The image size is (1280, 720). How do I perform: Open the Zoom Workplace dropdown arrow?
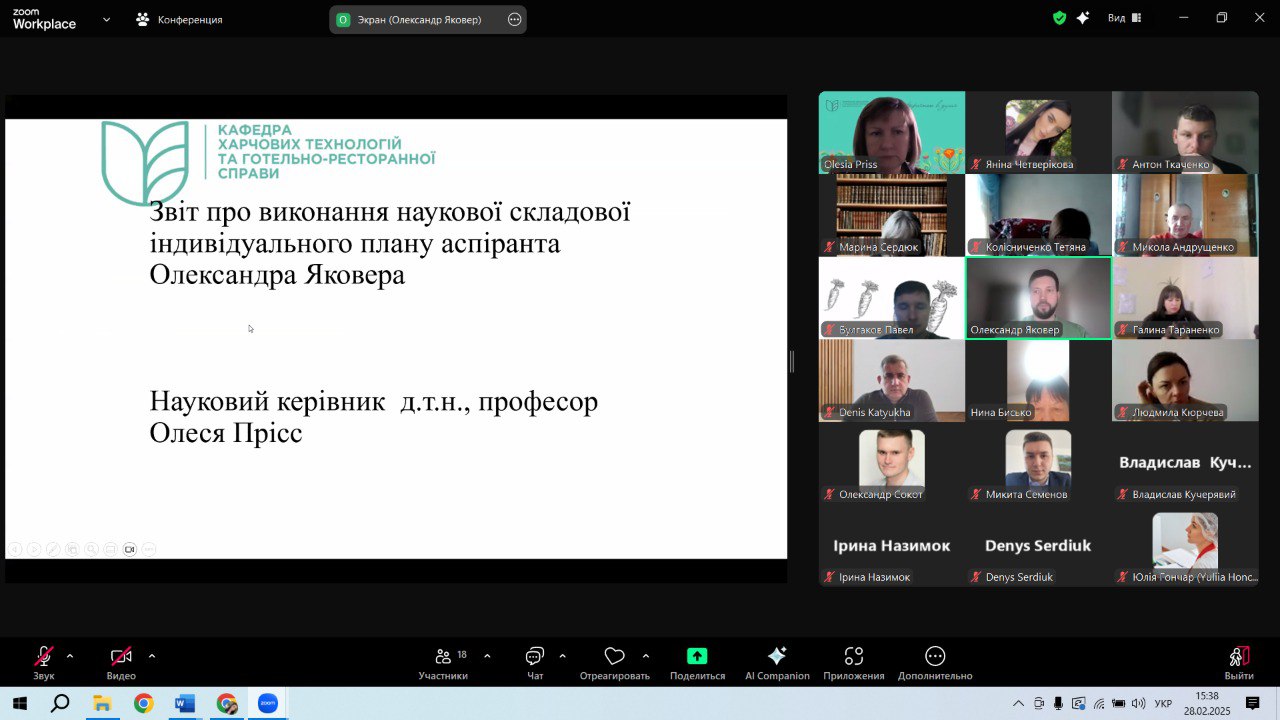click(x=106, y=19)
